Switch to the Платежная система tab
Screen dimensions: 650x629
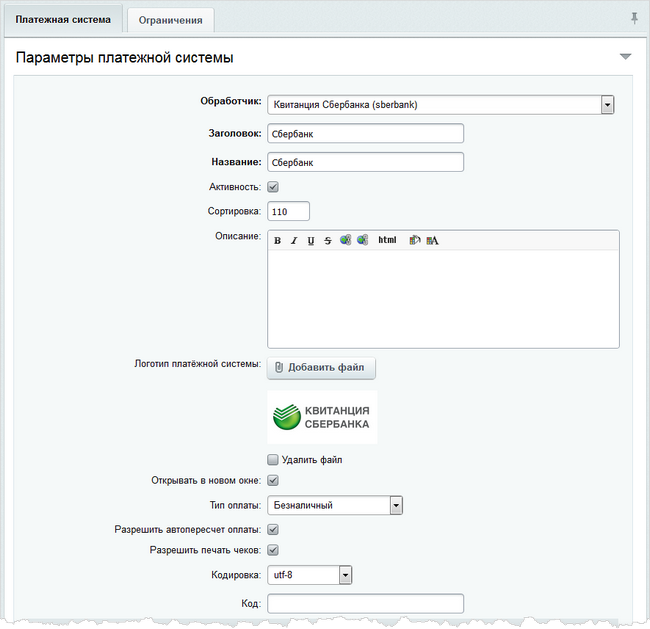click(x=63, y=19)
